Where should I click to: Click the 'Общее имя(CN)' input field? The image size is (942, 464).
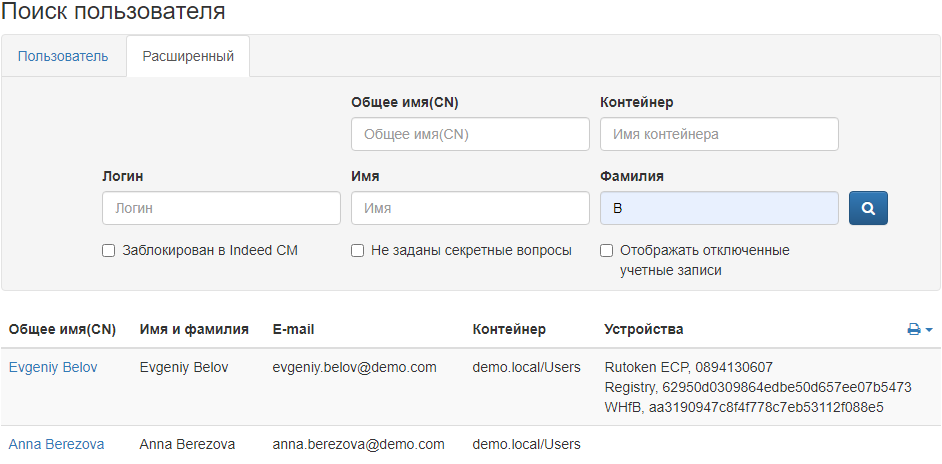470,134
